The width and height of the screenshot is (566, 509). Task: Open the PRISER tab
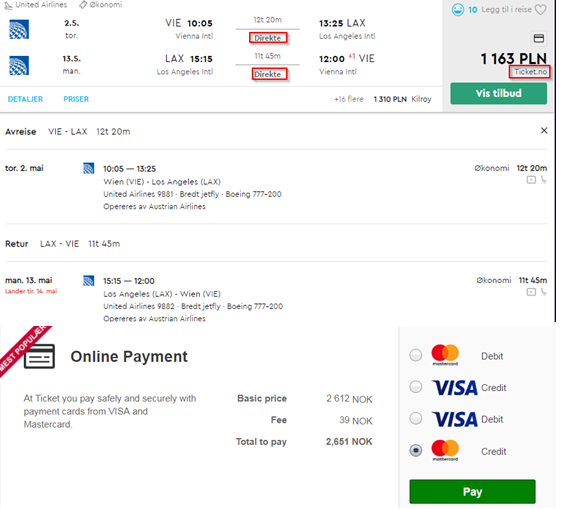pos(76,99)
